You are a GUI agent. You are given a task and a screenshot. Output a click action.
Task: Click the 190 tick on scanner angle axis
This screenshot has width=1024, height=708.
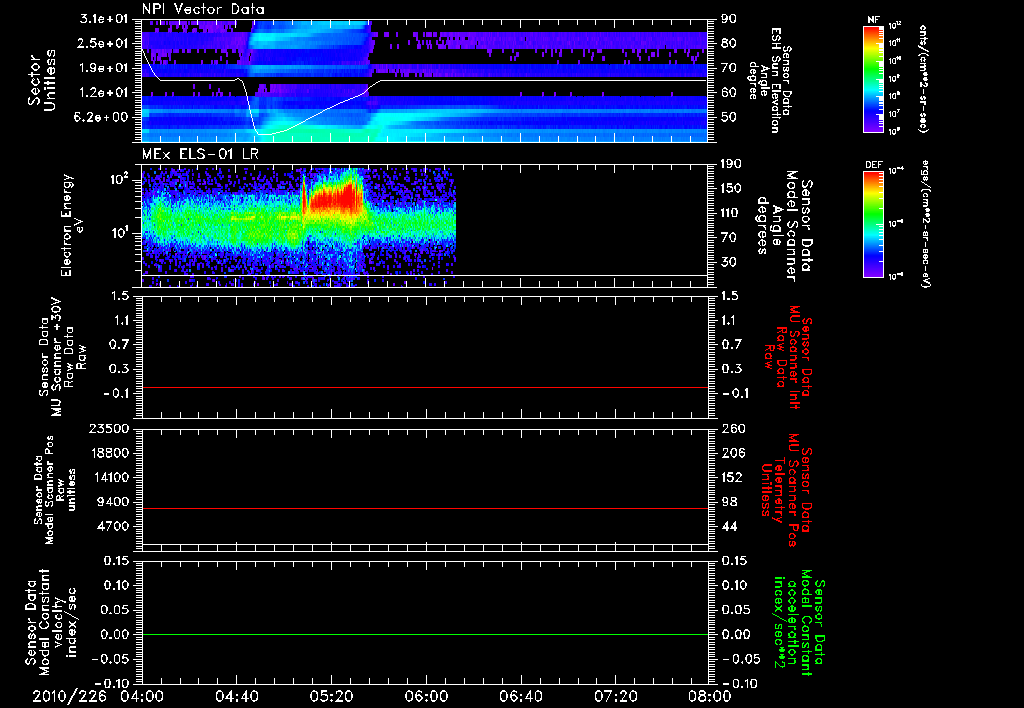(x=731, y=164)
